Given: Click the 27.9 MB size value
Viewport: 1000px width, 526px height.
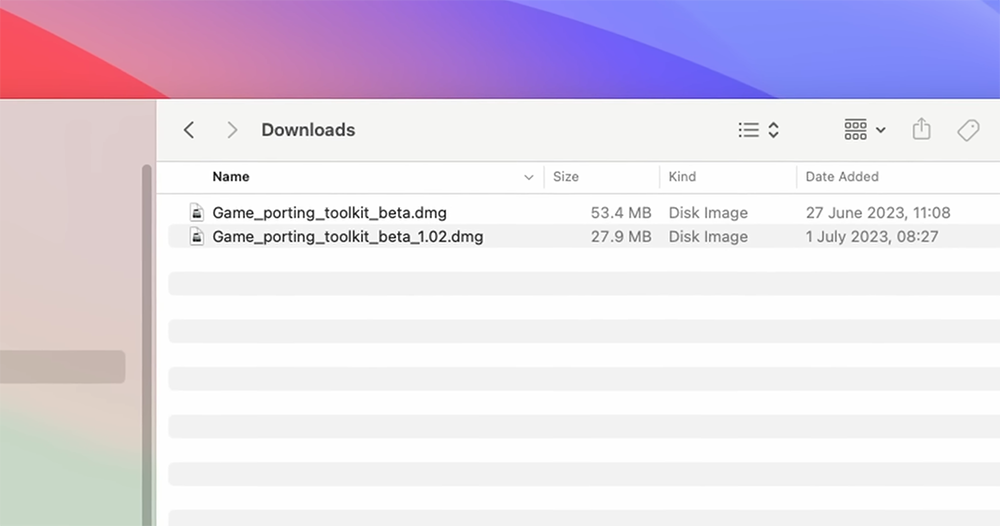Looking at the screenshot, I should tap(621, 237).
